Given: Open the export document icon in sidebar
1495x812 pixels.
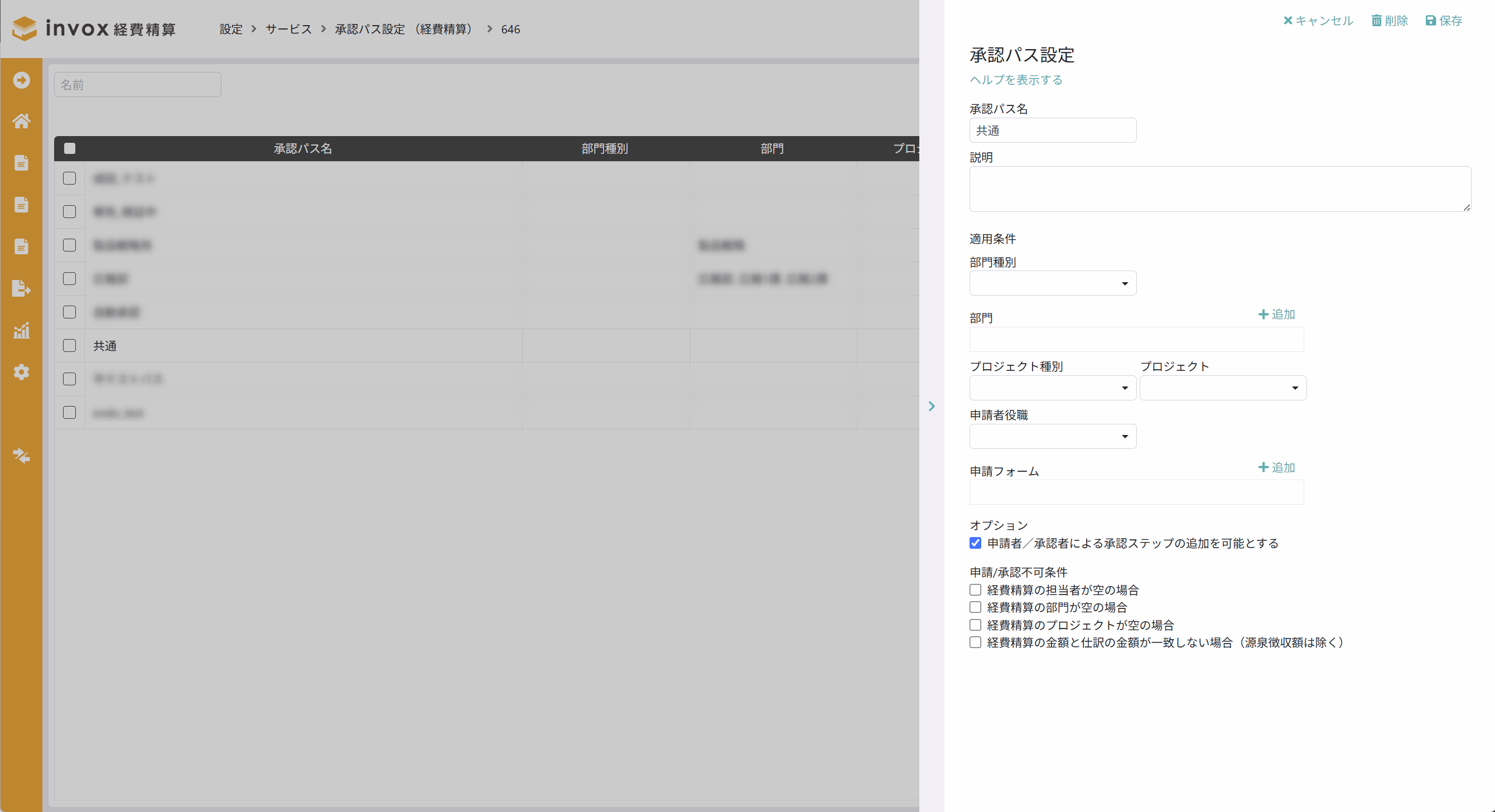Looking at the screenshot, I should [x=21, y=288].
